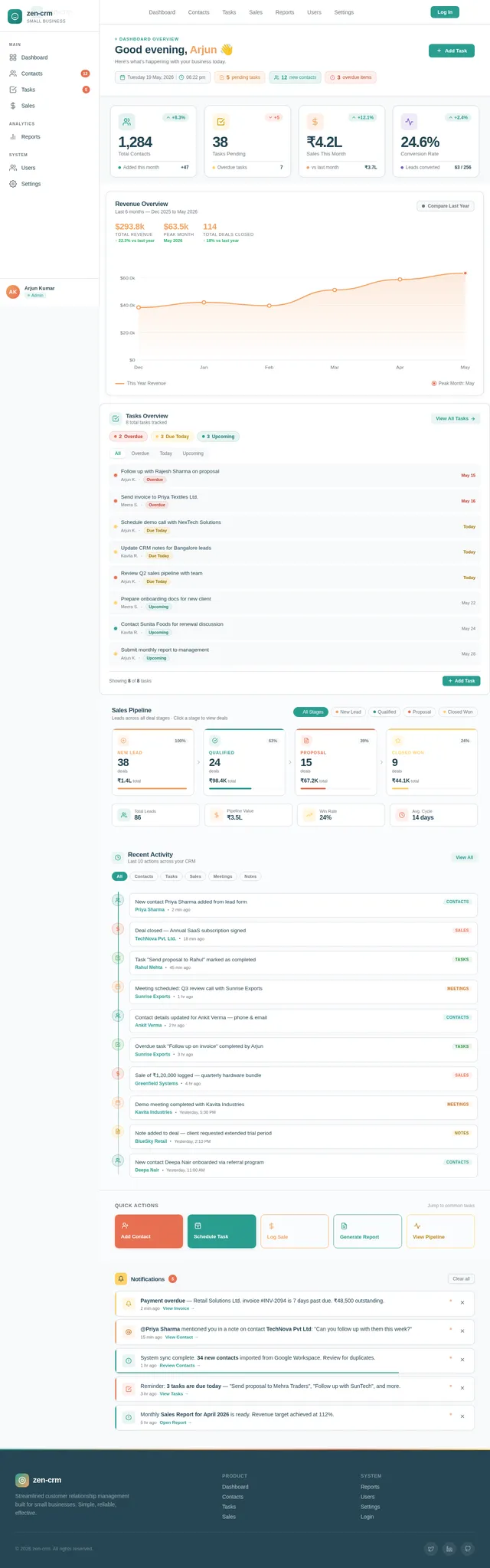The width and height of the screenshot is (490, 1568).
Task: Click the Total Contacts card icon
Action: click(126, 122)
